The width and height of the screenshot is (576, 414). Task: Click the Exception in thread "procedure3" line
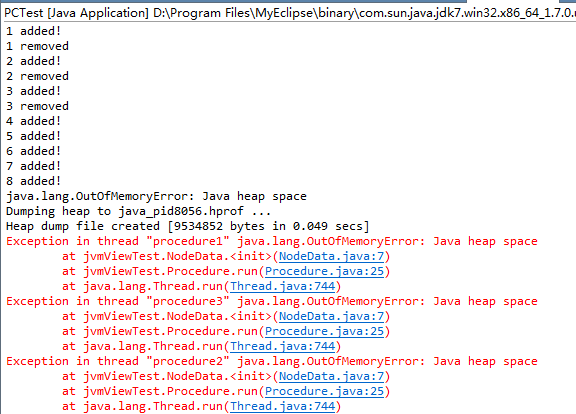(x=272, y=301)
